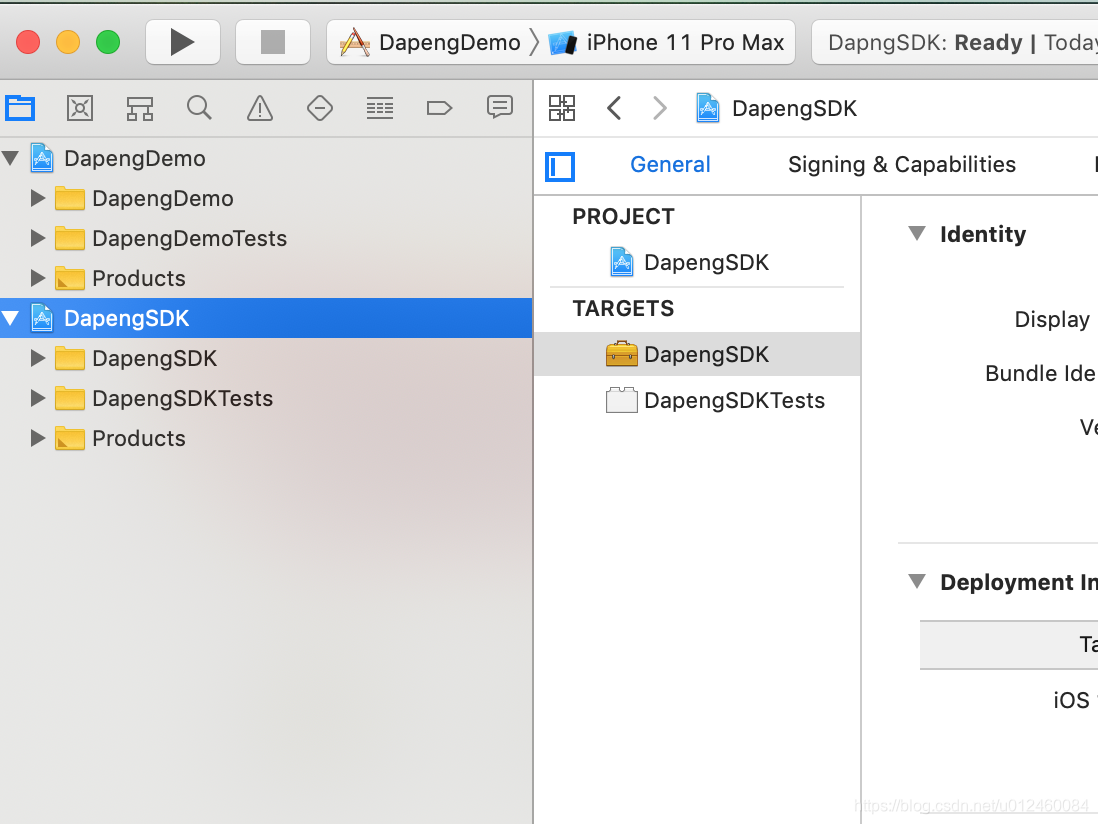Click the DapengSDK toolbox target icon
This screenshot has height=824, width=1098.
point(622,354)
